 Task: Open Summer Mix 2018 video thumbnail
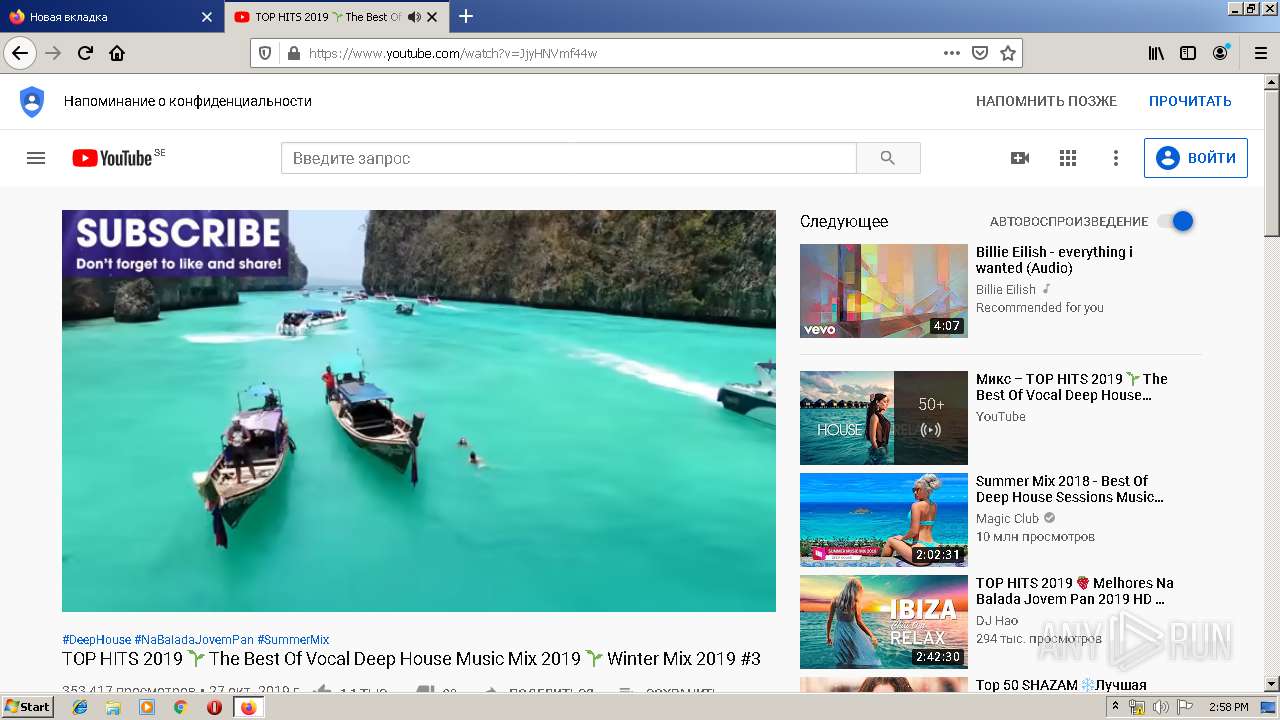884,520
